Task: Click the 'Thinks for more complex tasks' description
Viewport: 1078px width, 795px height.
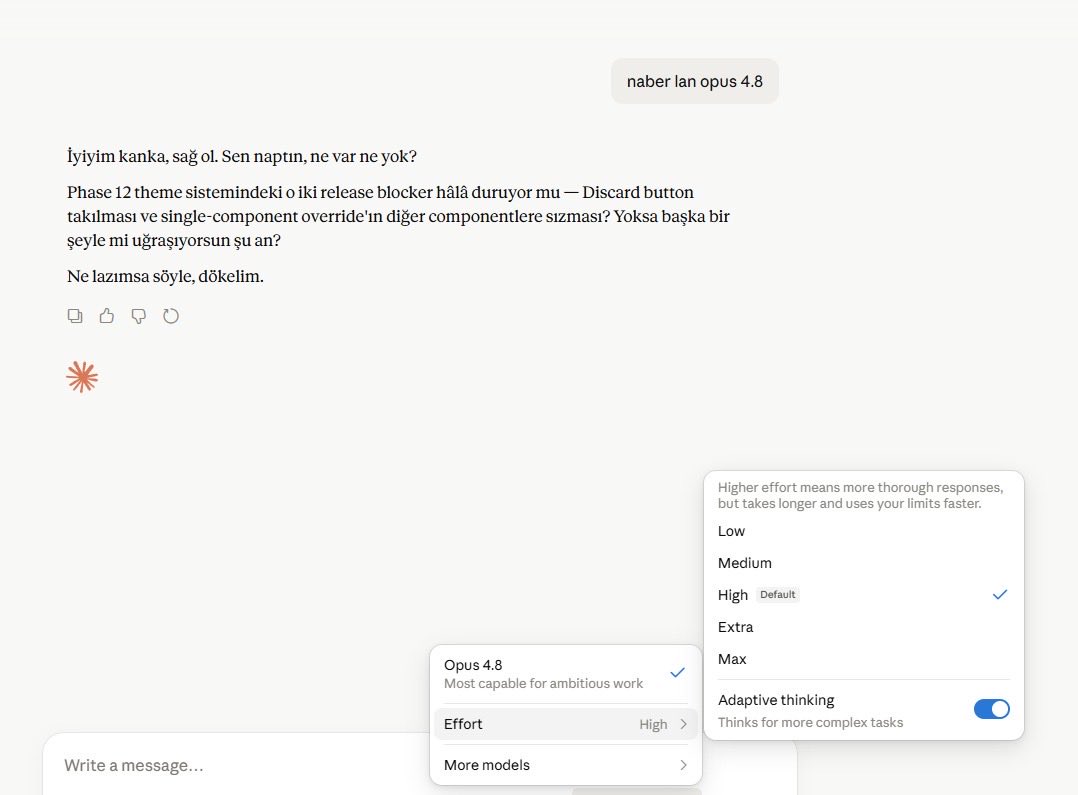Action: click(811, 722)
